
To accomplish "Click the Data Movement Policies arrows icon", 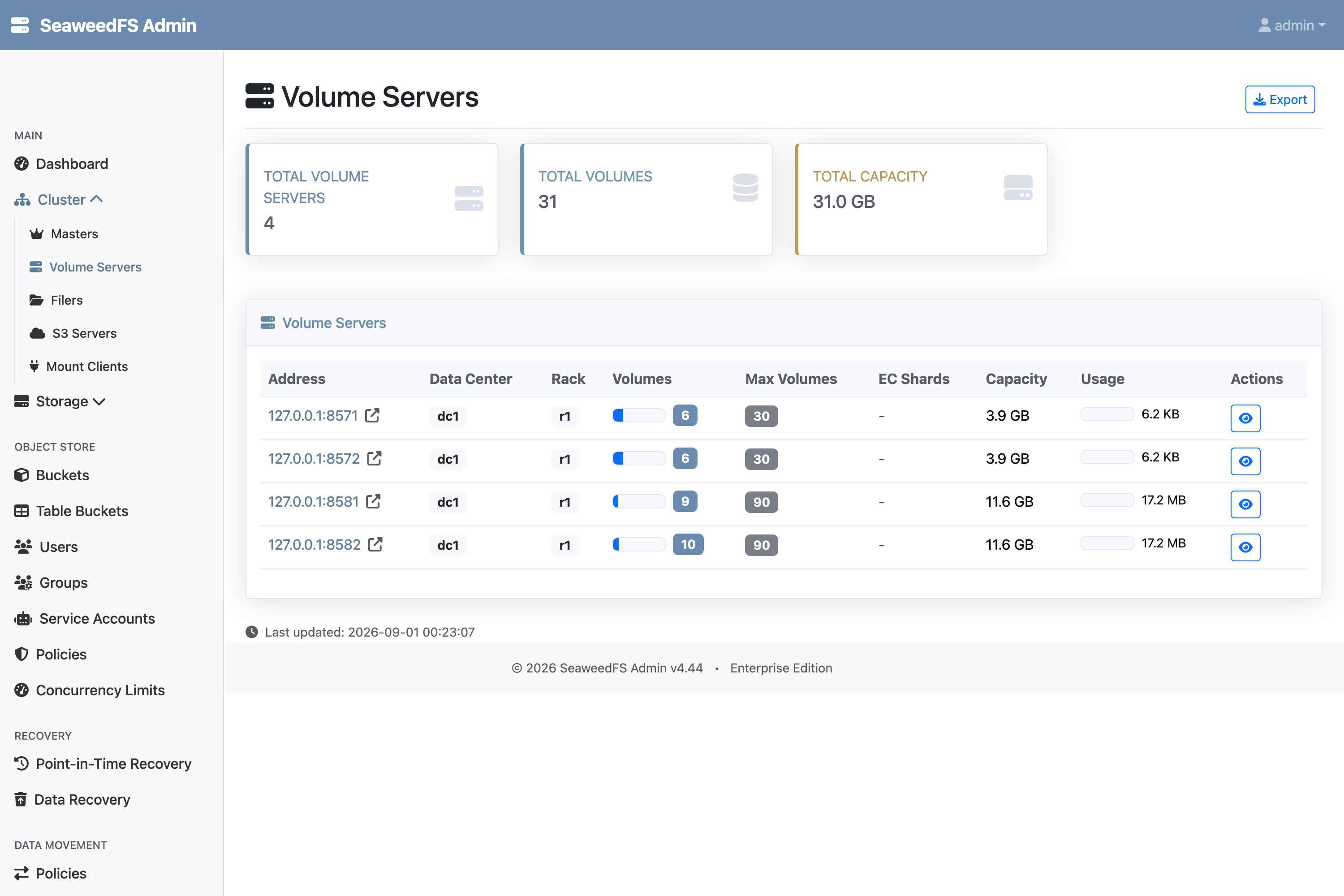I will (22, 873).
